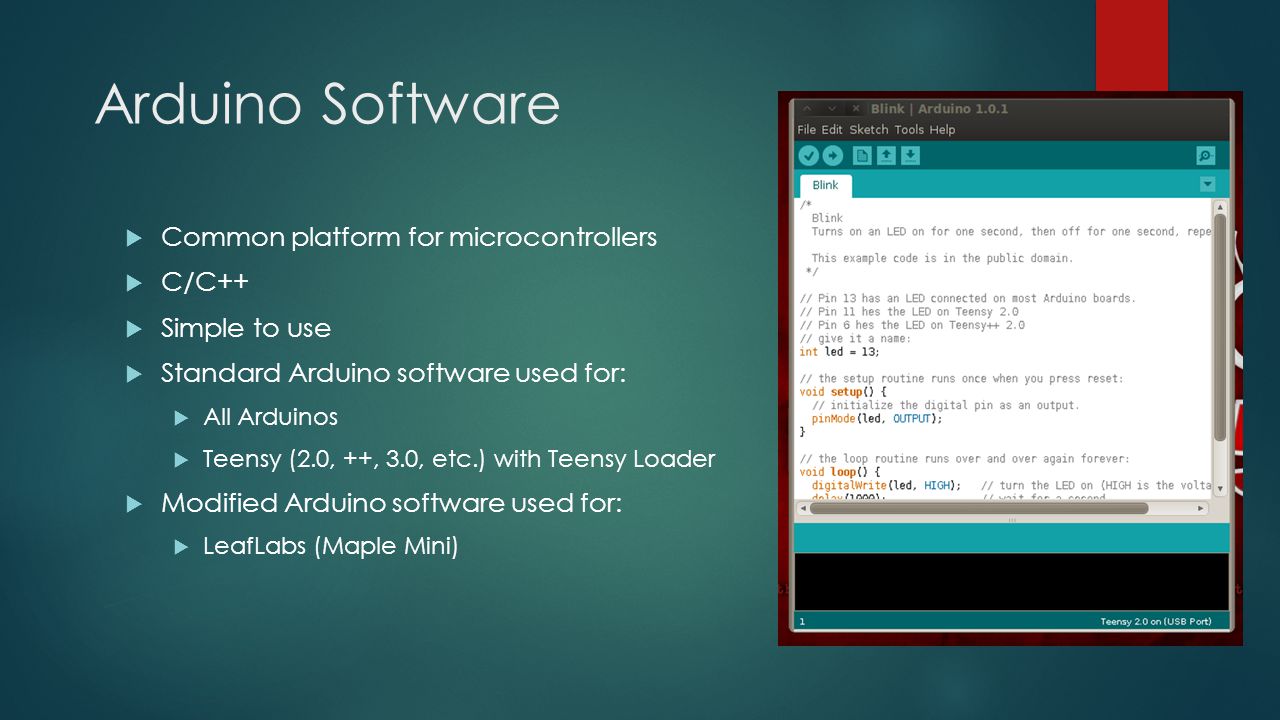The height and width of the screenshot is (720, 1280).
Task: Click comment 'Turns on an LED on for one second'
Action: pos(1011,231)
